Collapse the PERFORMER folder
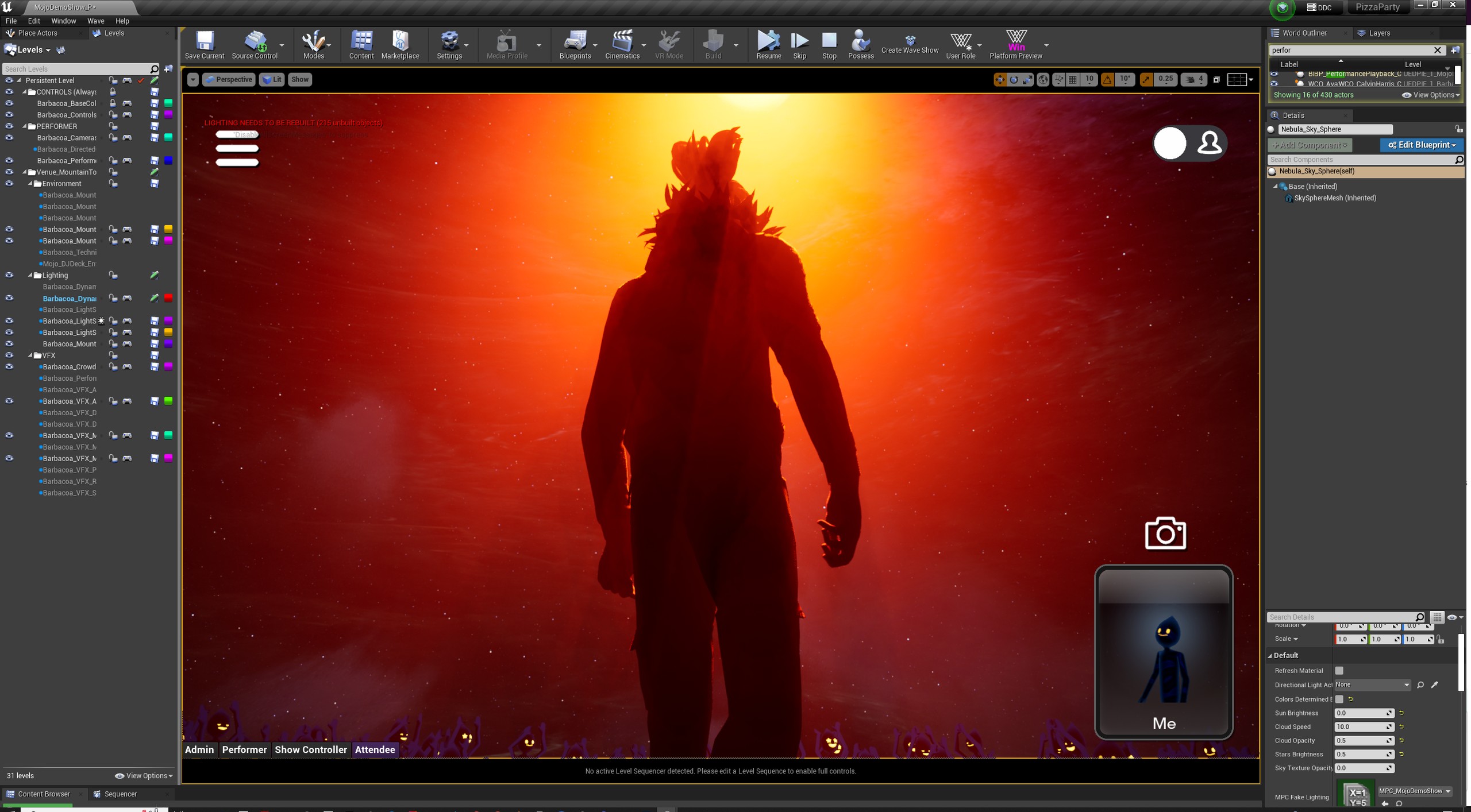1471x812 pixels. (x=25, y=126)
